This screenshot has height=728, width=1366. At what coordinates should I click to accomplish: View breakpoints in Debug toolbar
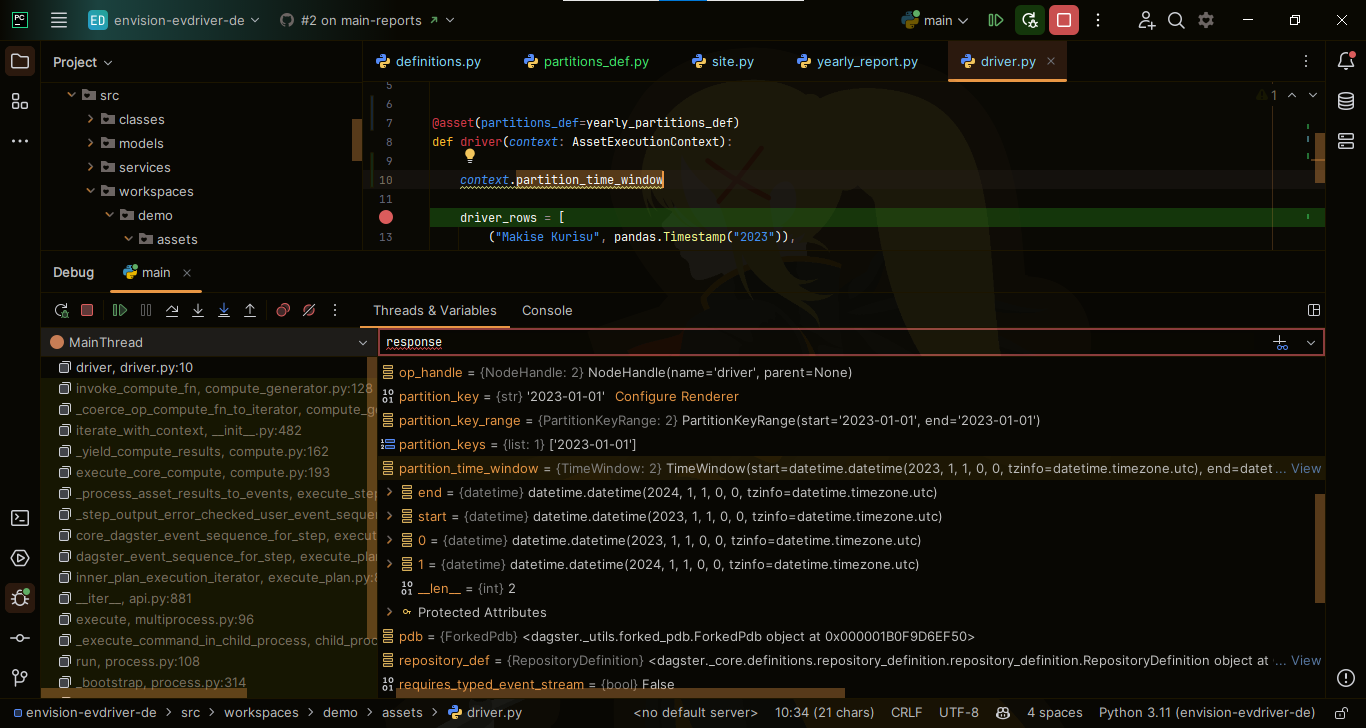(283, 310)
